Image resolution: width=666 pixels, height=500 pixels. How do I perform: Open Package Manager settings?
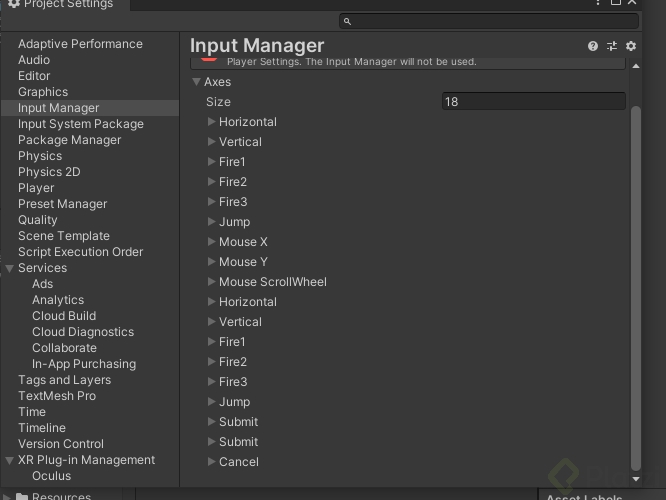click(70, 140)
